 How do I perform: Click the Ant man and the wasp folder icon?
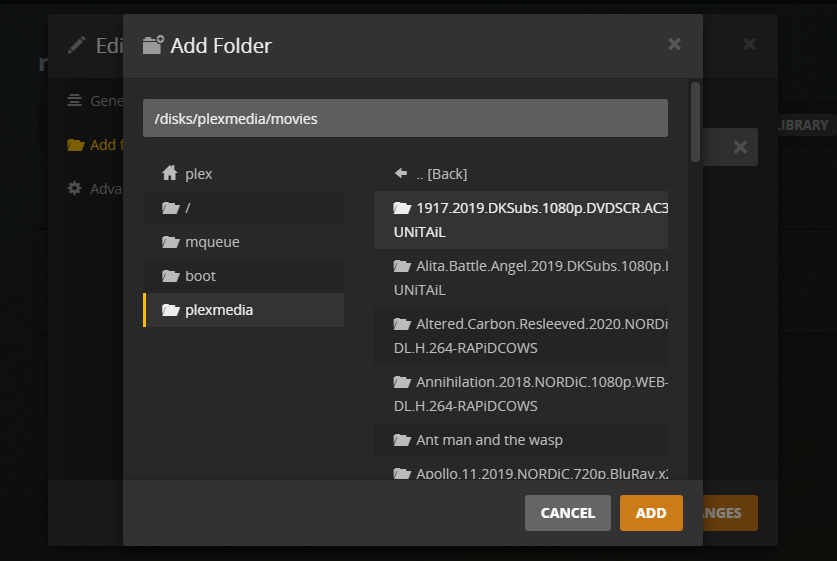coord(402,440)
